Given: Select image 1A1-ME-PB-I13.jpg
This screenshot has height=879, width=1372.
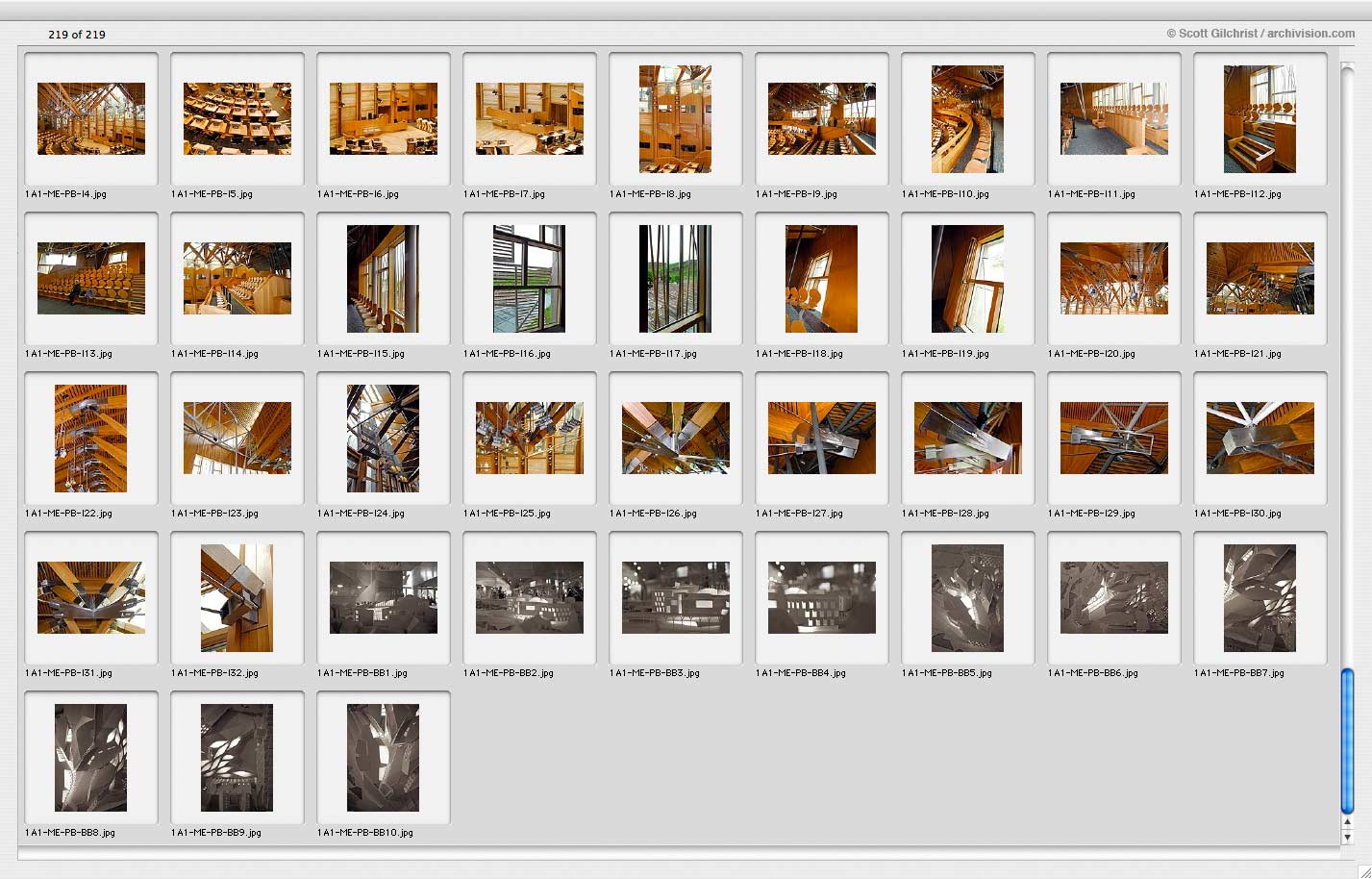Looking at the screenshot, I should point(91,279).
